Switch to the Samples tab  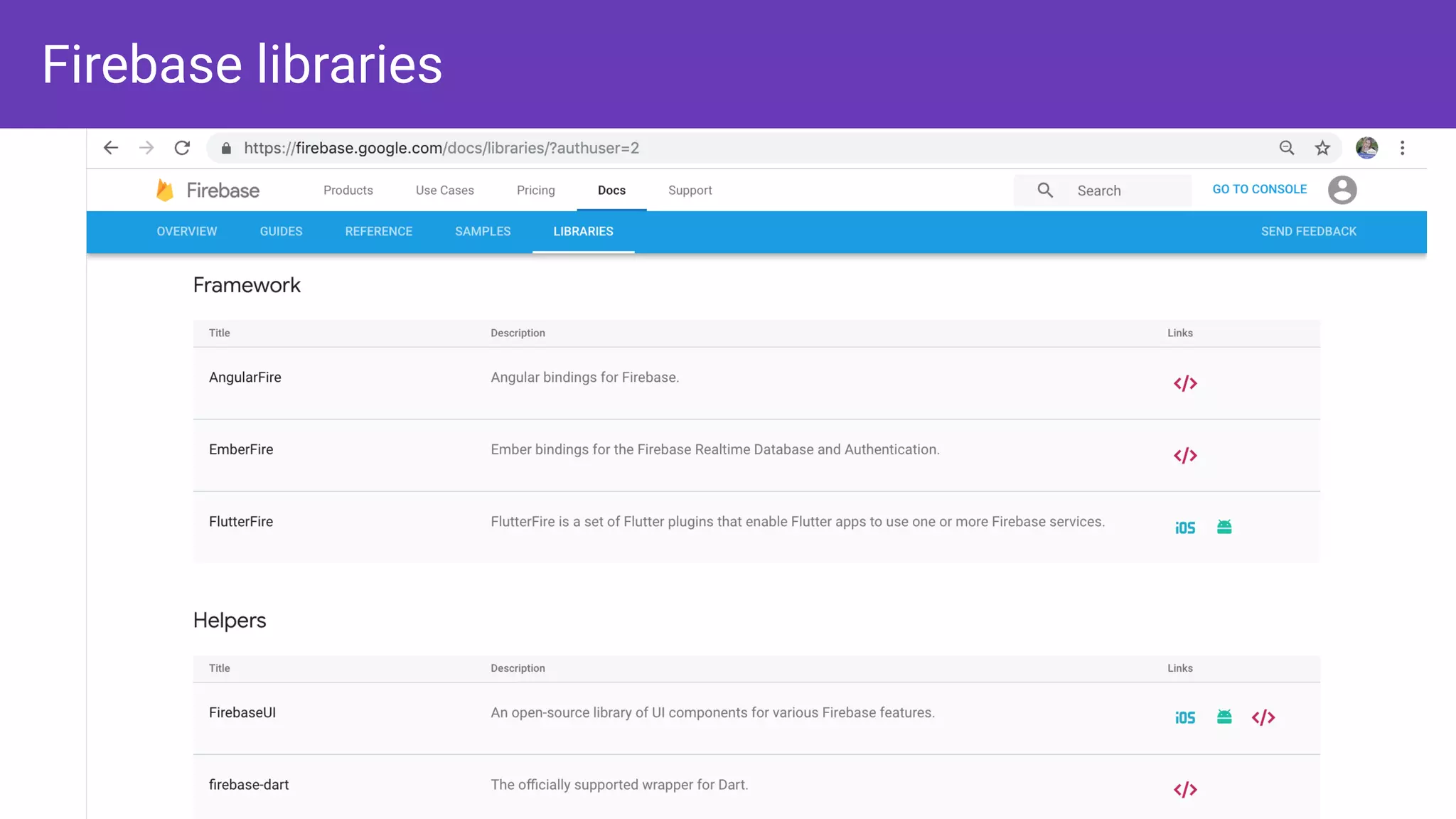click(x=483, y=232)
